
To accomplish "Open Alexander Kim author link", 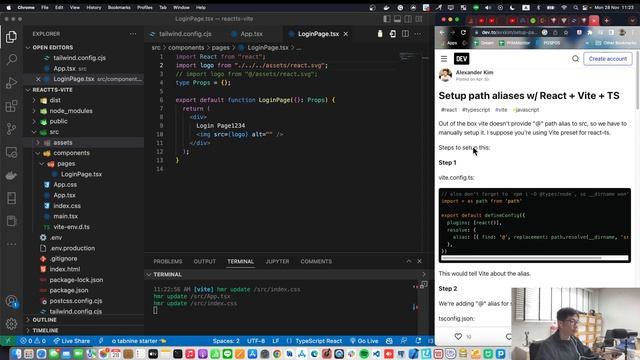I will pyautogui.click(x=475, y=72).
